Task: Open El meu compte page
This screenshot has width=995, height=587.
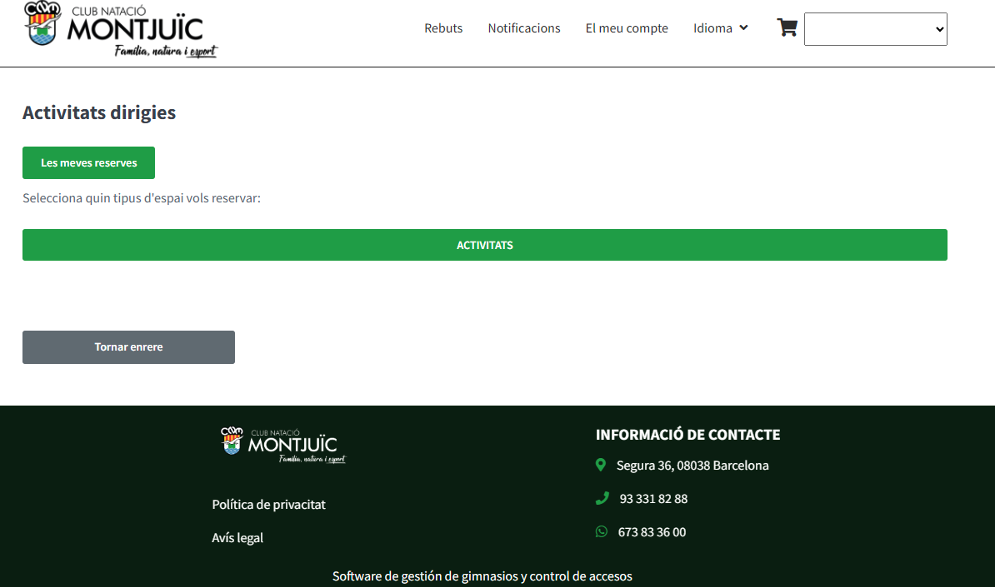Action: pos(626,28)
